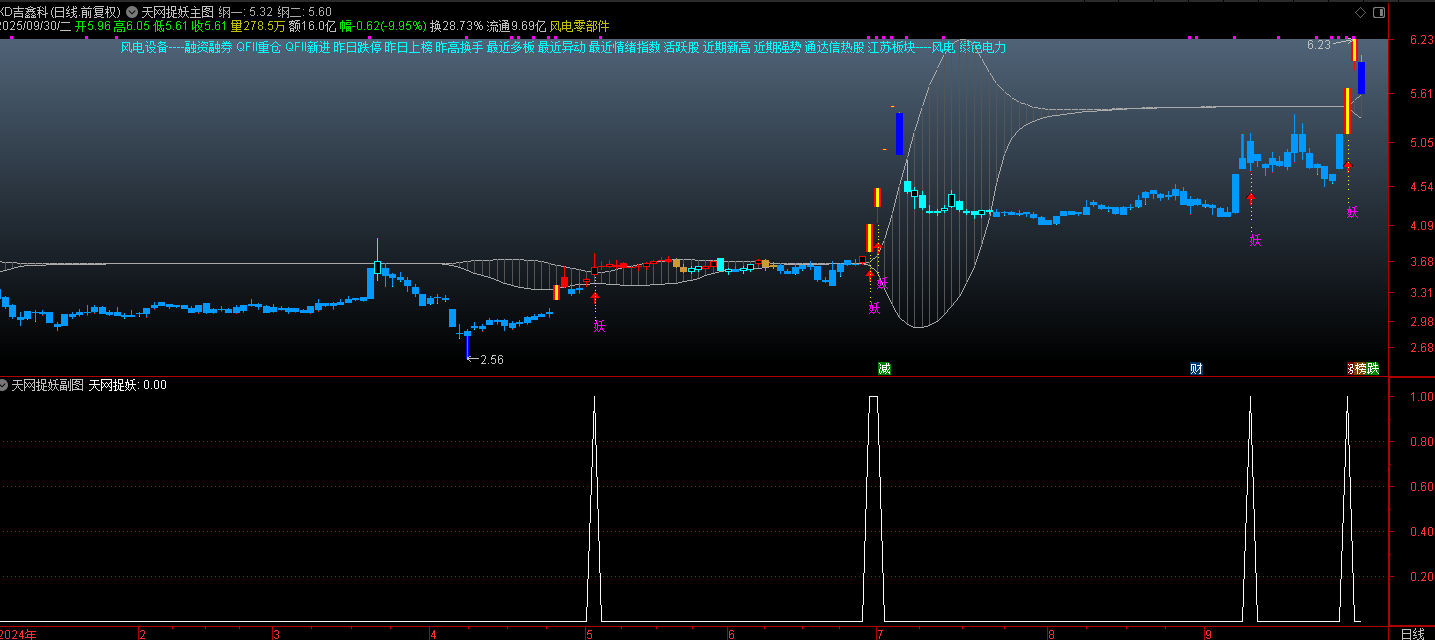Open the 天网捉妖副图 sub-chart indicator arrow
1435x640 pixels.
[4, 385]
